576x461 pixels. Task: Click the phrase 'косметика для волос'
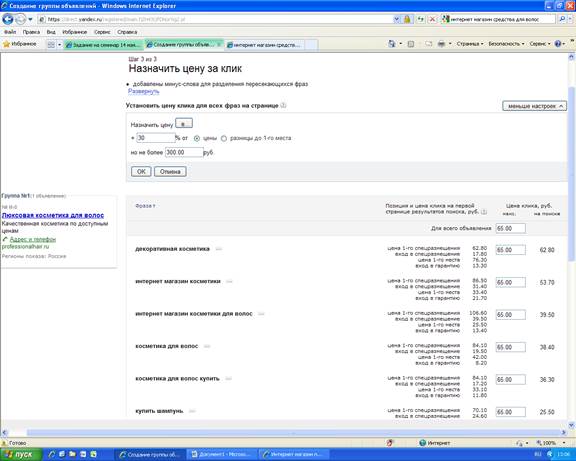click(x=167, y=346)
